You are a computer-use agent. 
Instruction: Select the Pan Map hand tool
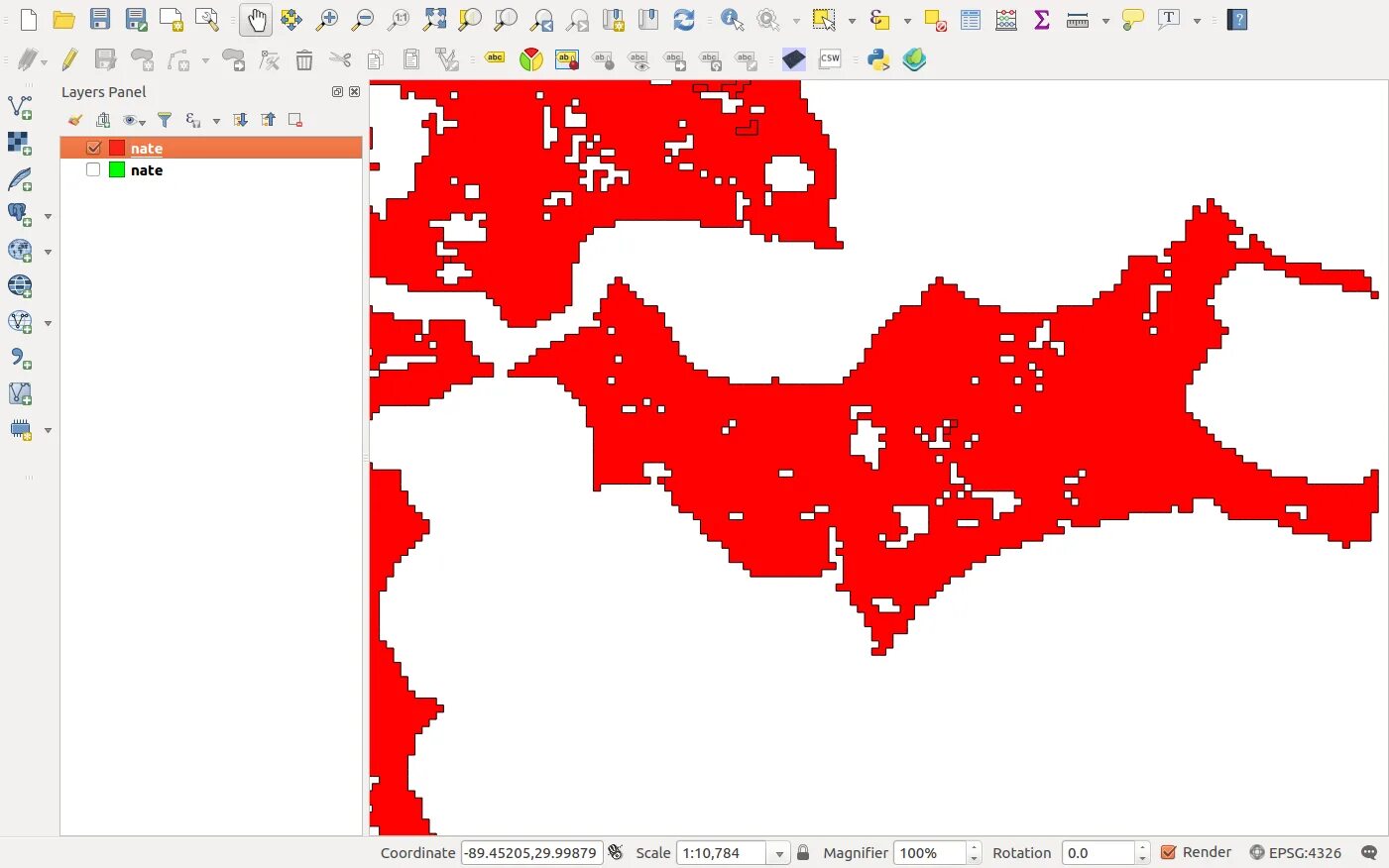coord(256,20)
